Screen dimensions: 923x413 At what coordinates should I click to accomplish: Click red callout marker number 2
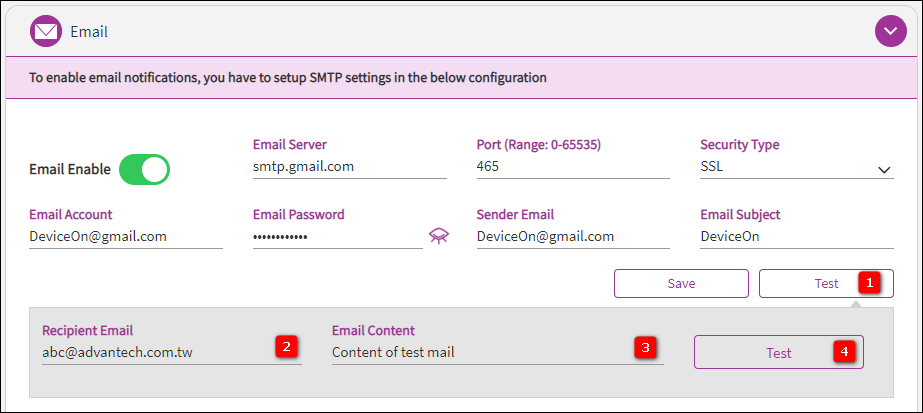[x=287, y=348]
